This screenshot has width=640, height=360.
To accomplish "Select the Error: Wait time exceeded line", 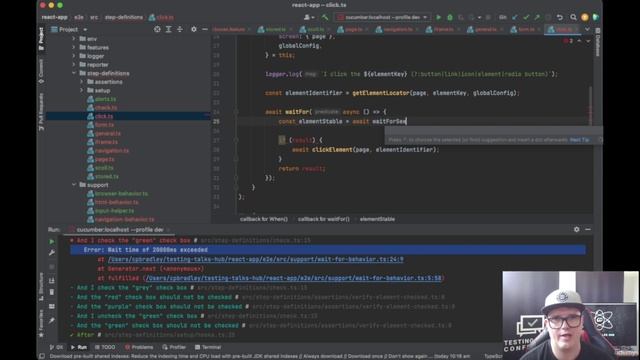I will click(328, 250).
